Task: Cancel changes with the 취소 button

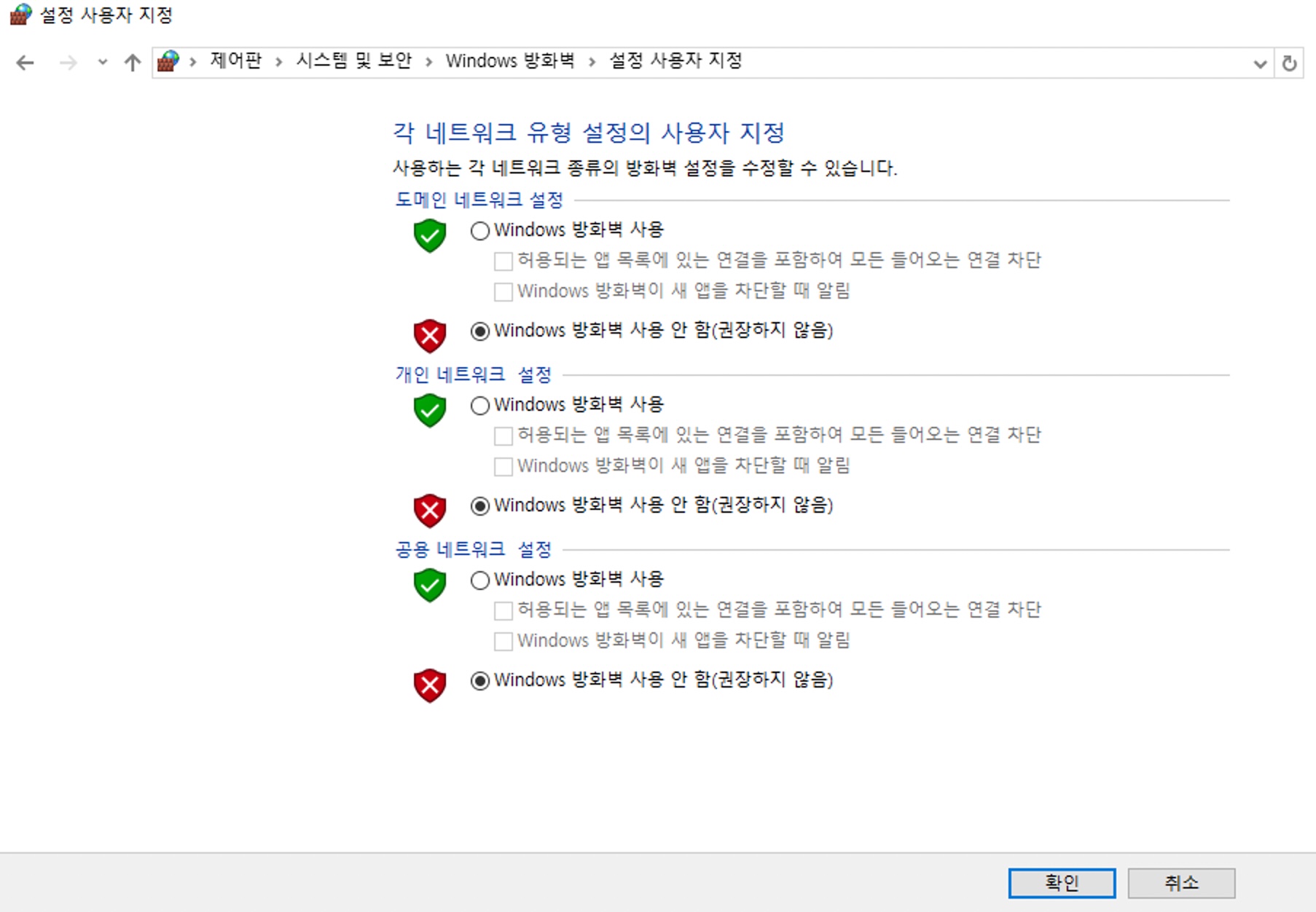Action: tap(1181, 883)
